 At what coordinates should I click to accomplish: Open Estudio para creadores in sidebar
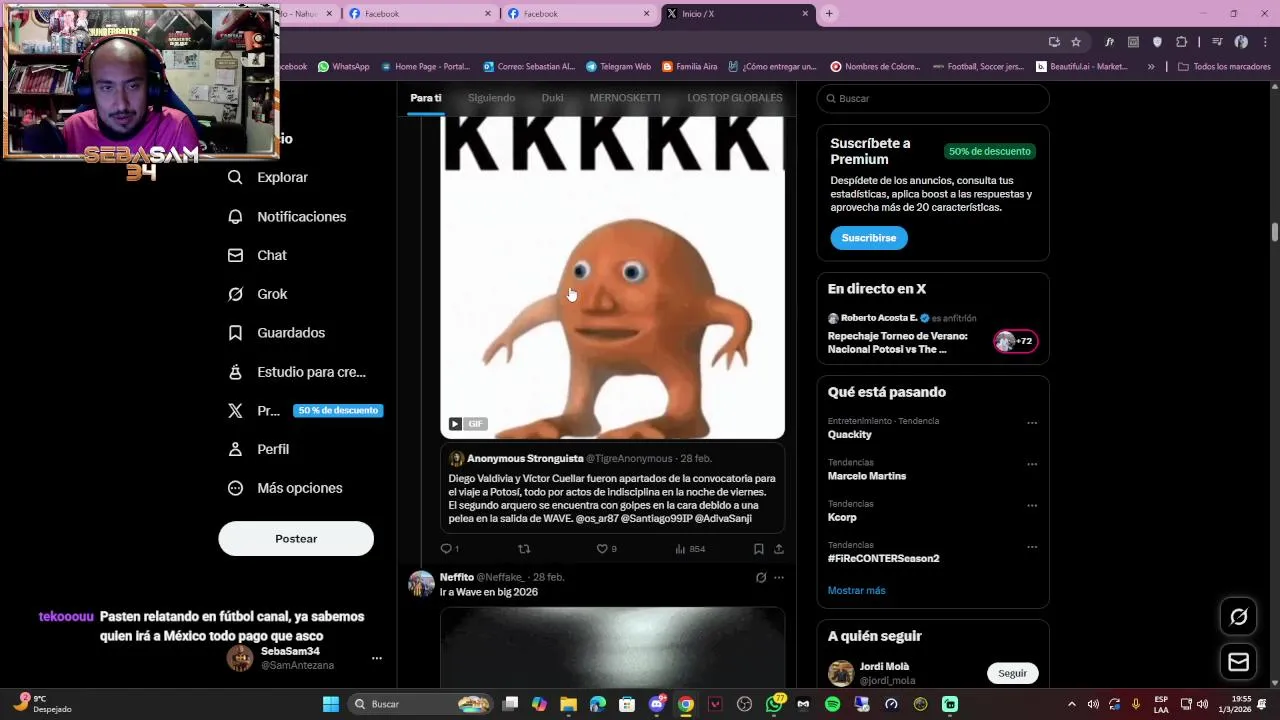(297, 372)
